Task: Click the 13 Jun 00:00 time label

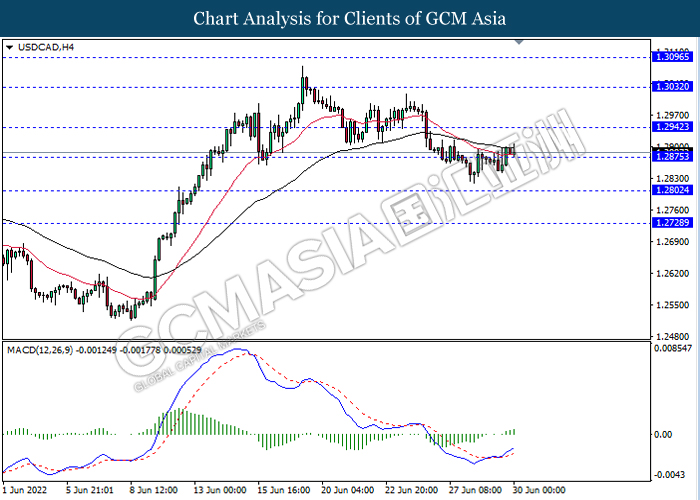Action: click(220, 490)
